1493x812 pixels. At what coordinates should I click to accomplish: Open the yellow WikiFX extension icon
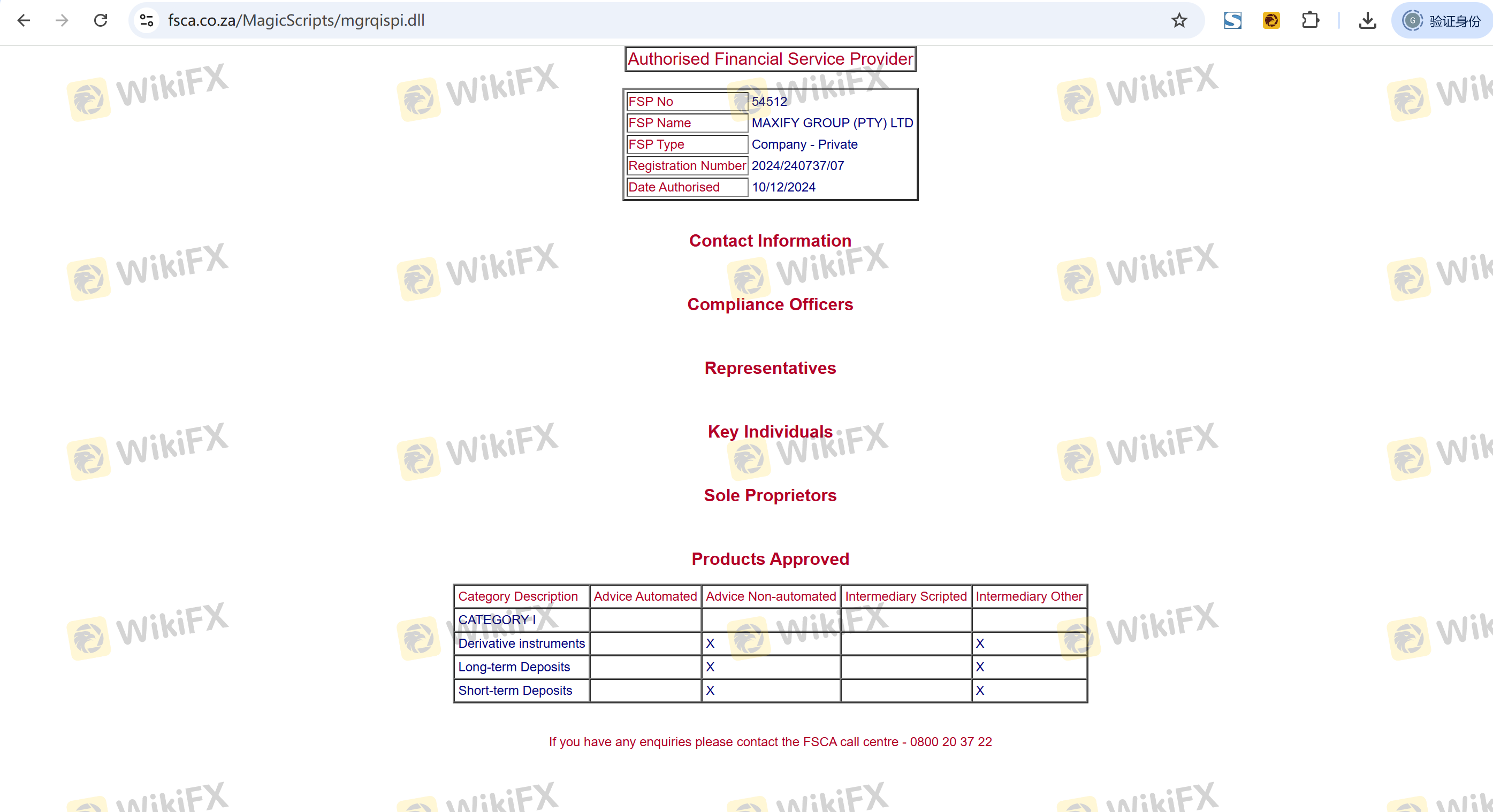(x=1271, y=21)
